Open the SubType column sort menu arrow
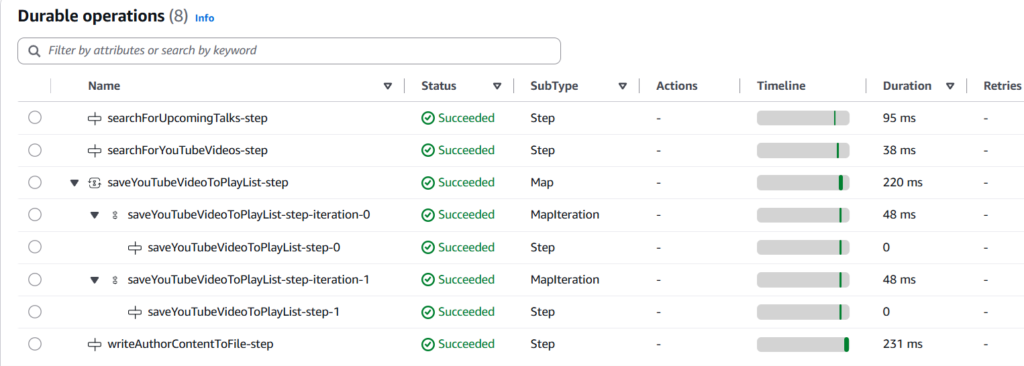 [622, 86]
